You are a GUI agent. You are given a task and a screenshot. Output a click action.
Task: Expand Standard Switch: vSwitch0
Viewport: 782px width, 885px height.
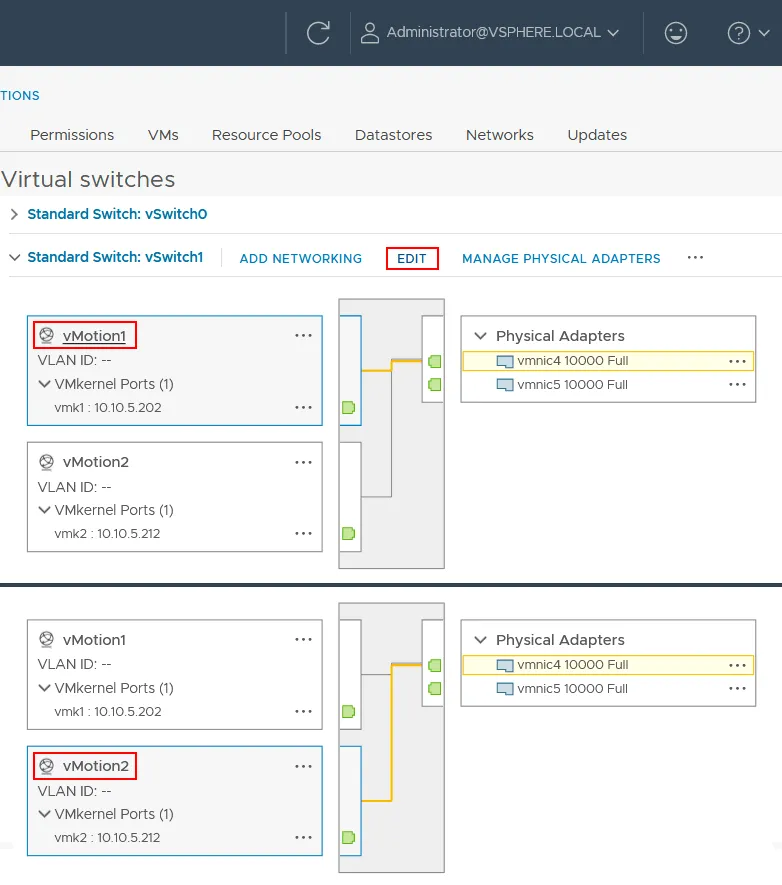[14, 214]
